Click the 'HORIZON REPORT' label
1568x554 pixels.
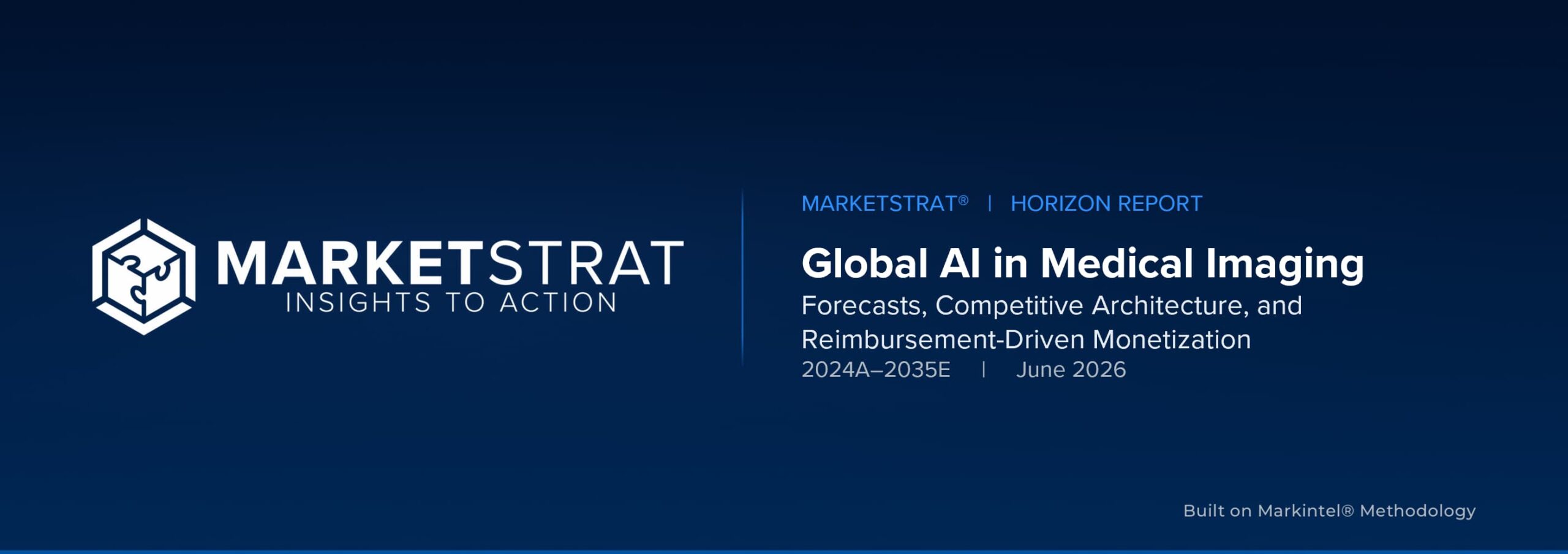(x=1106, y=203)
